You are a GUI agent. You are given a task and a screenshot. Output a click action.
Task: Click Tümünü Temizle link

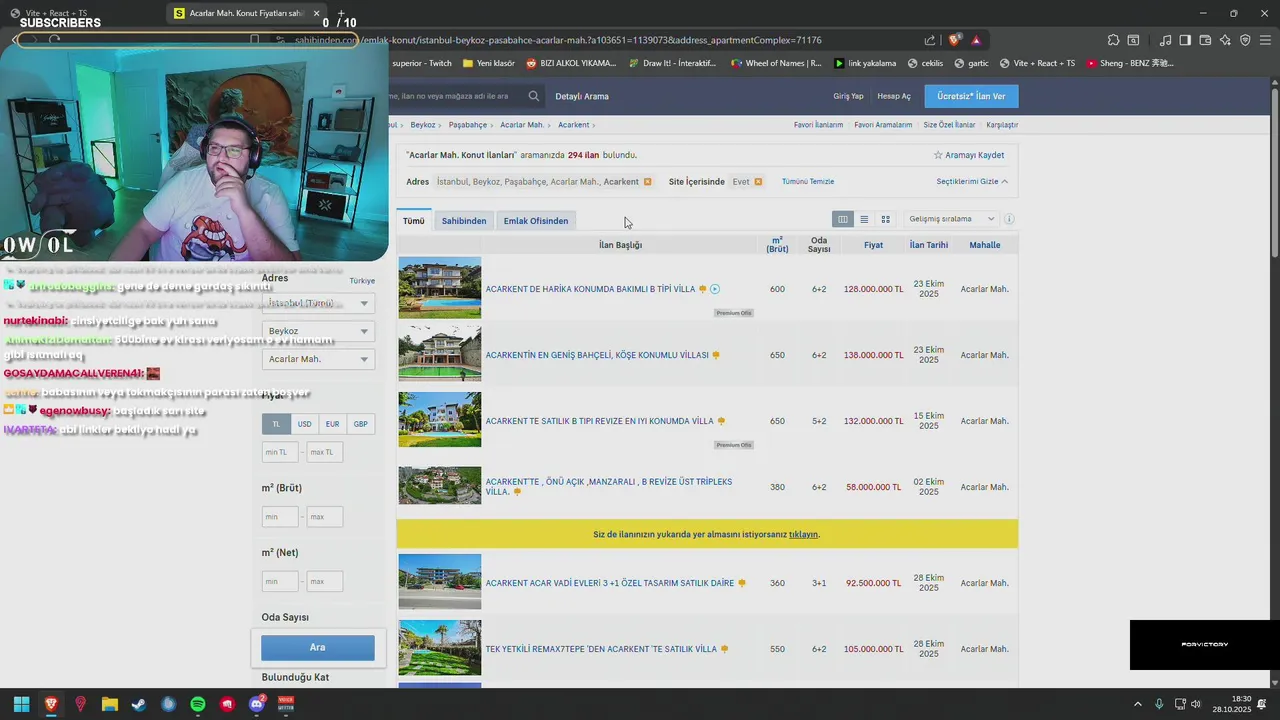(x=808, y=182)
